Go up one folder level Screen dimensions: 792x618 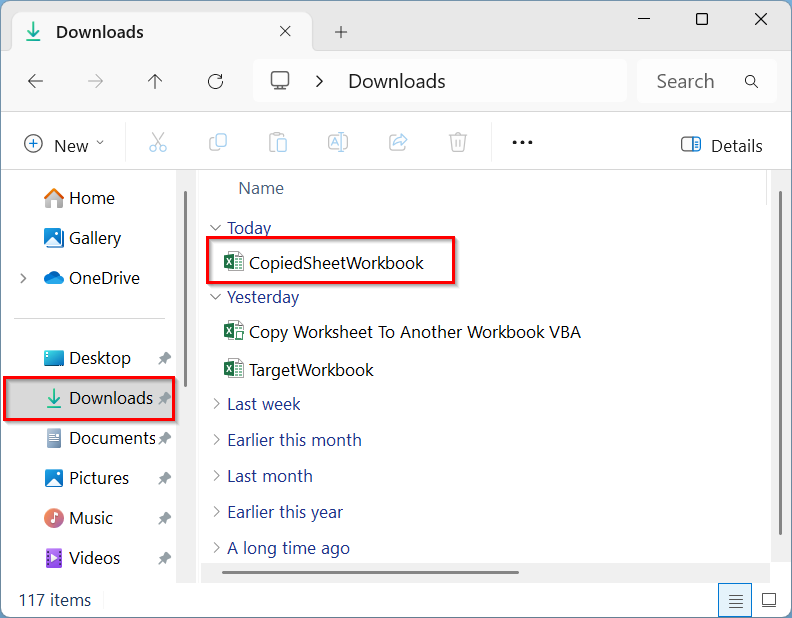click(155, 82)
